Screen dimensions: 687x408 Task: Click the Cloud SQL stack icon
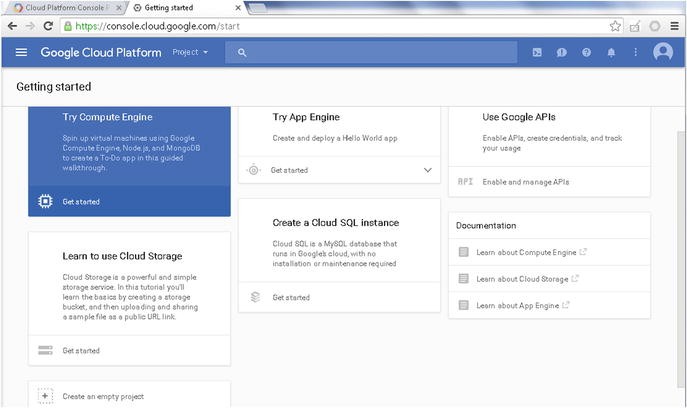point(255,297)
